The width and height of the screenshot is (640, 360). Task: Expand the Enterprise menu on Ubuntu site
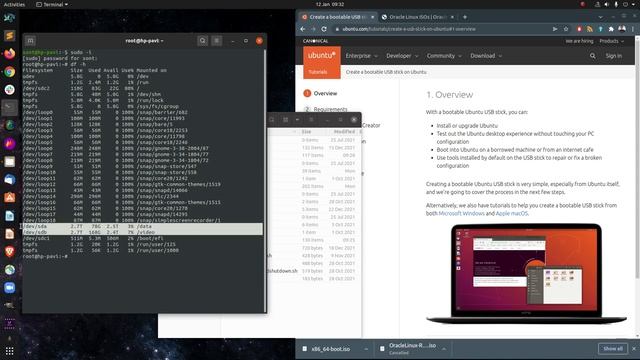click(x=362, y=56)
